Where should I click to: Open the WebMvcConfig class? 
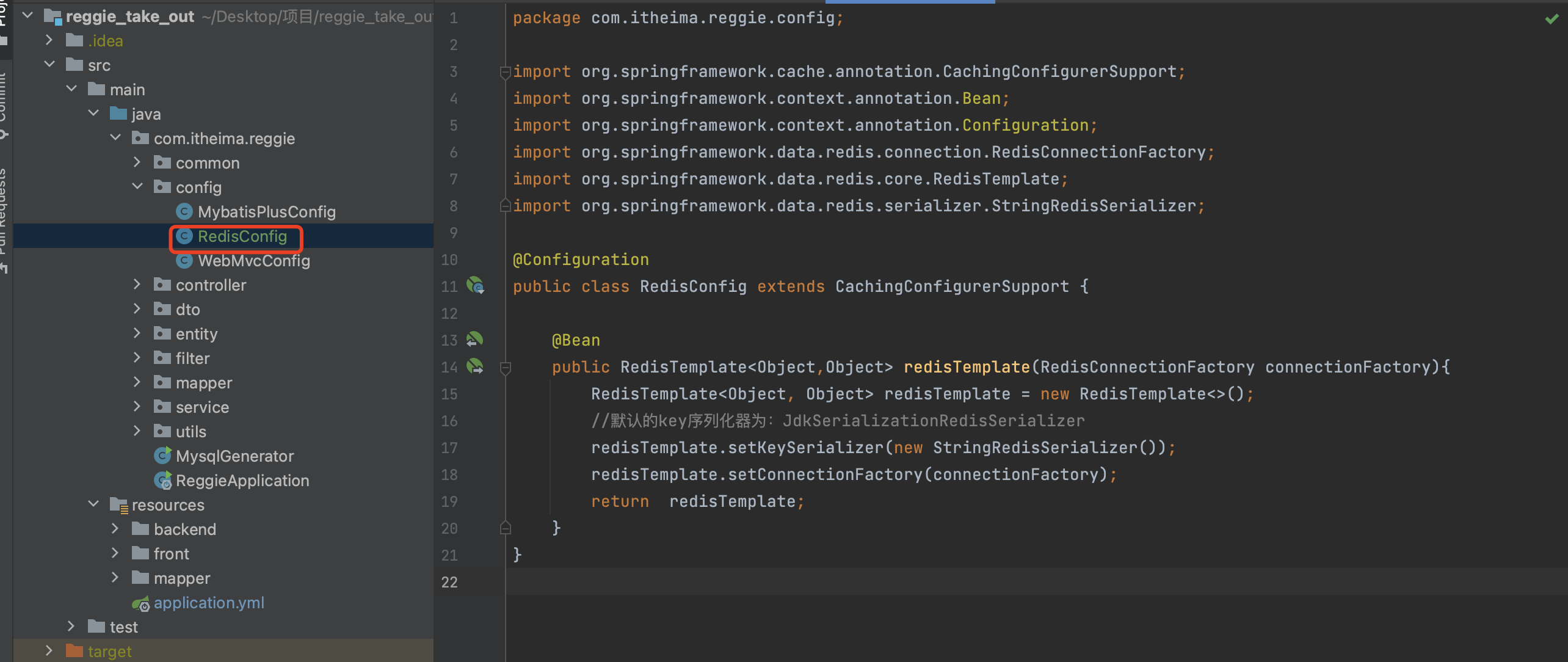253,261
